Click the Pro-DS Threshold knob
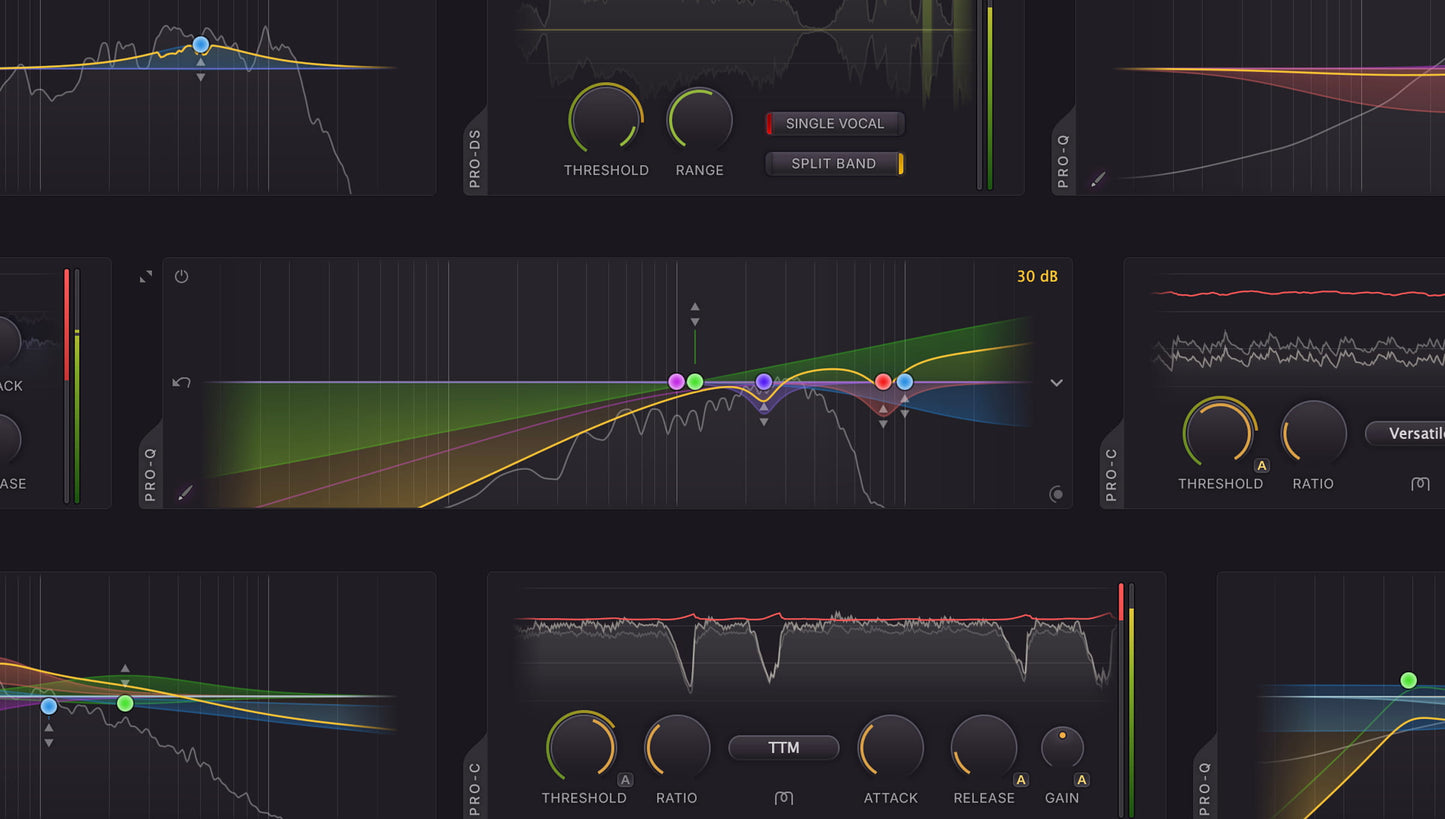Viewport: 1445px width, 819px height. point(605,118)
